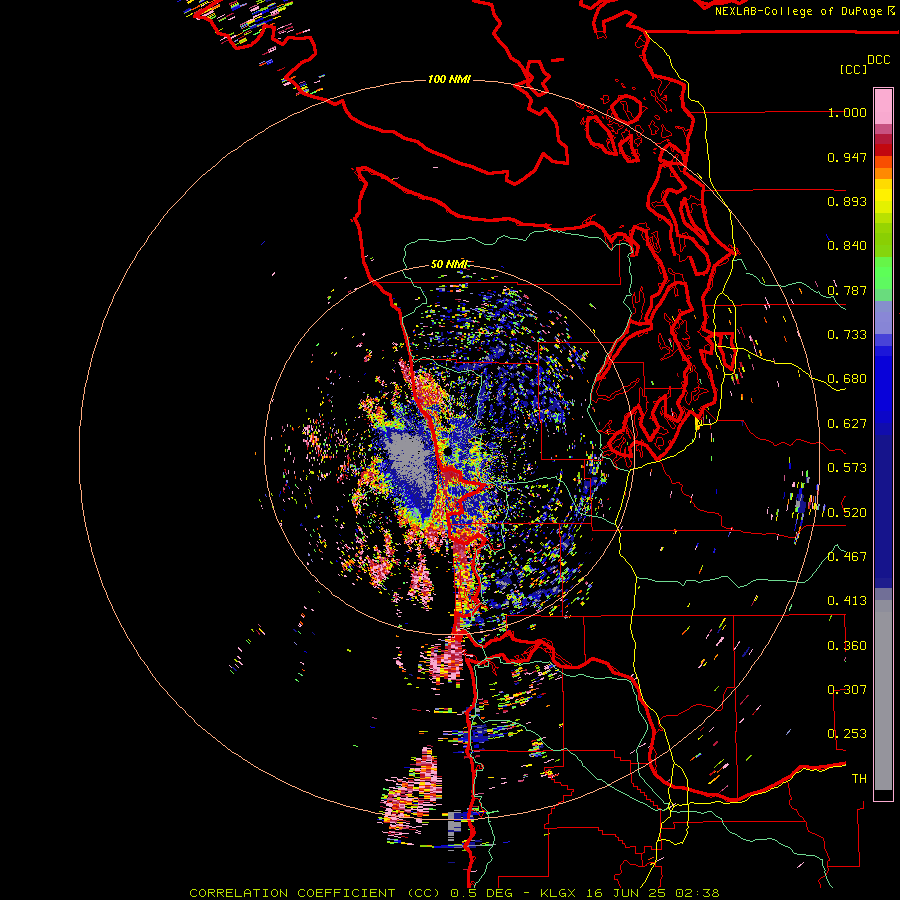Select the 0.520 legend value
The image size is (900, 900).
[847, 513]
